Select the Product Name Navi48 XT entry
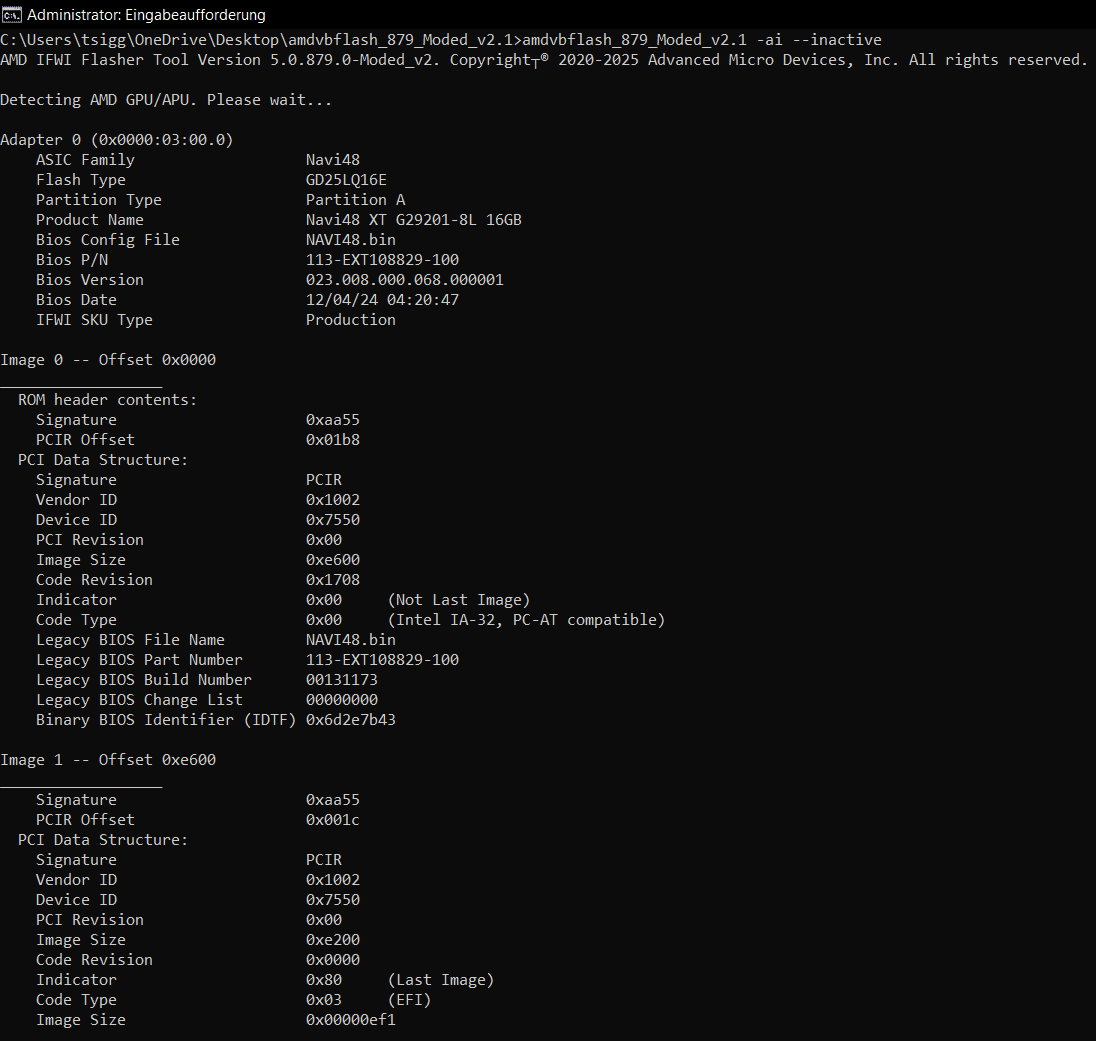Image resolution: width=1096 pixels, height=1041 pixels. pyautogui.click(x=413, y=219)
